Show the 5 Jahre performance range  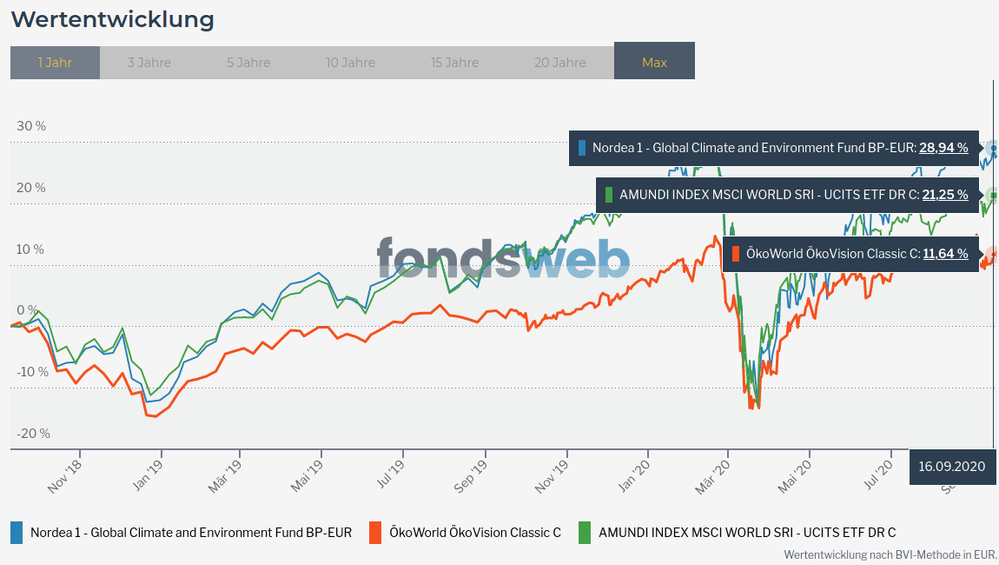coord(248,62)
